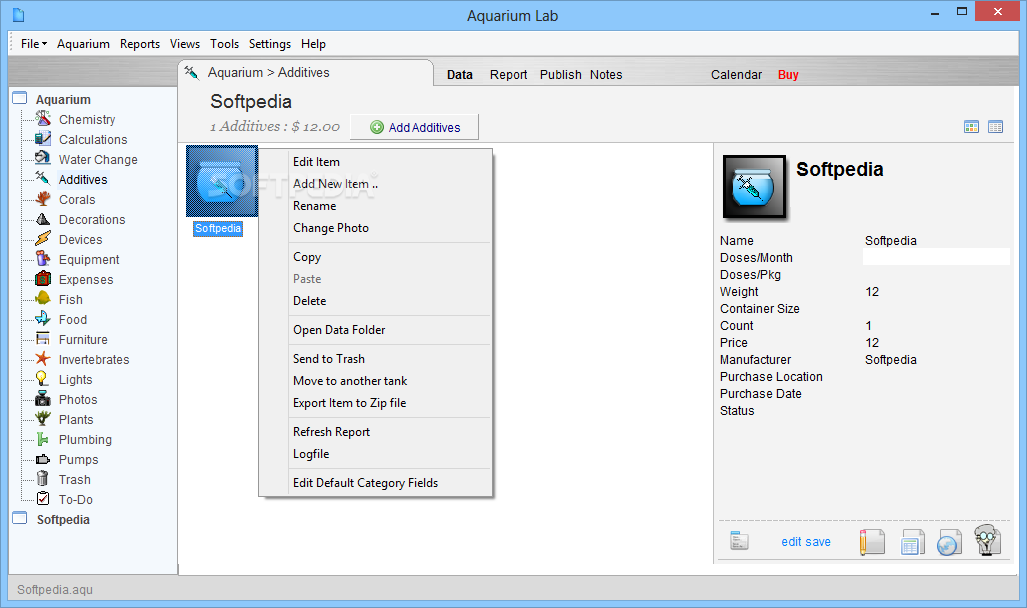
Task: Click the Doses/Month value field
Action: [936, 257]
